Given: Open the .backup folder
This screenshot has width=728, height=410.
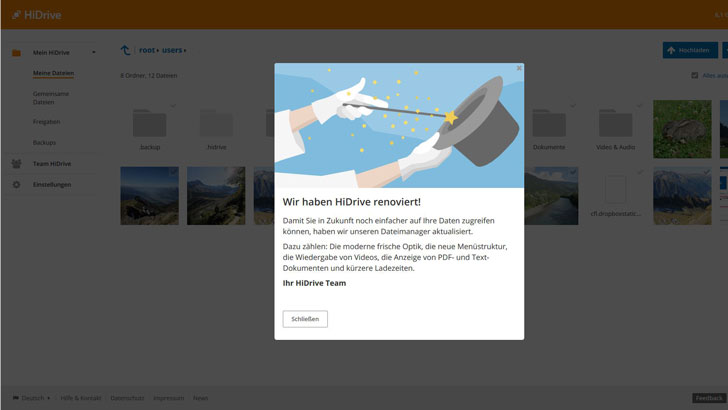Looking at the screenshot, I should (150, 123).
